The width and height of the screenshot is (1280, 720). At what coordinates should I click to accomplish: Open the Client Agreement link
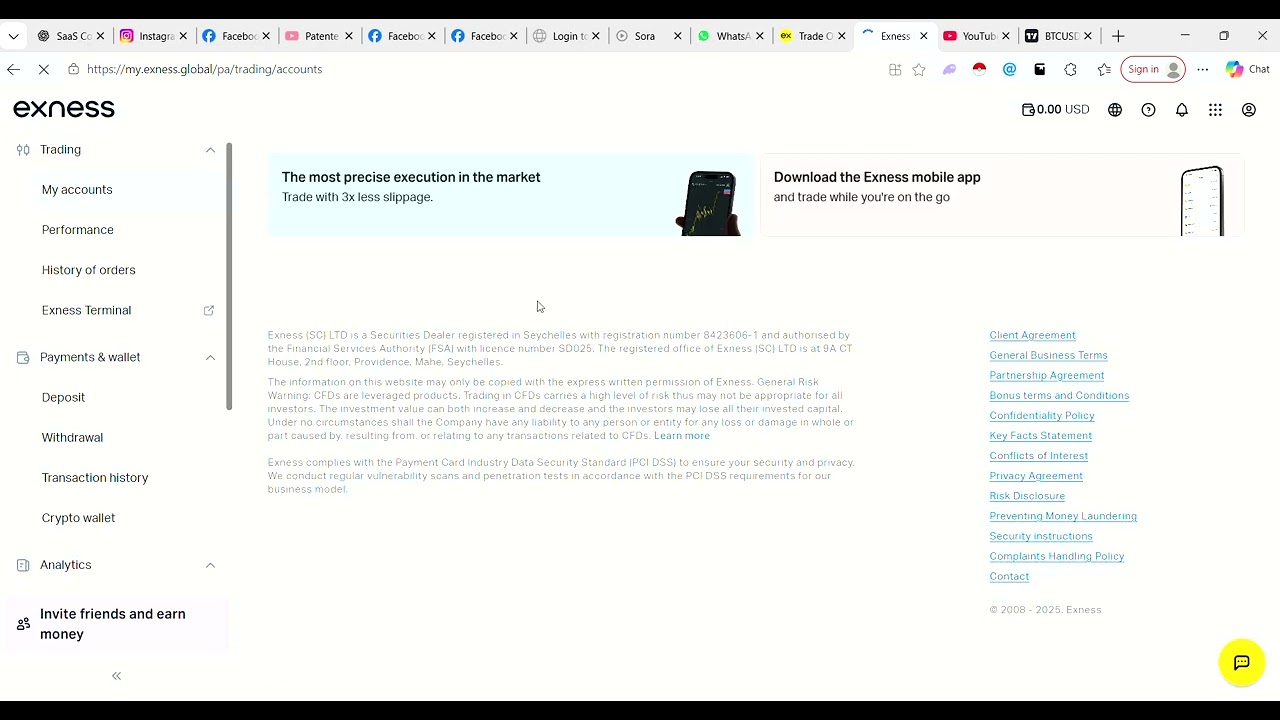point(1032,335)
